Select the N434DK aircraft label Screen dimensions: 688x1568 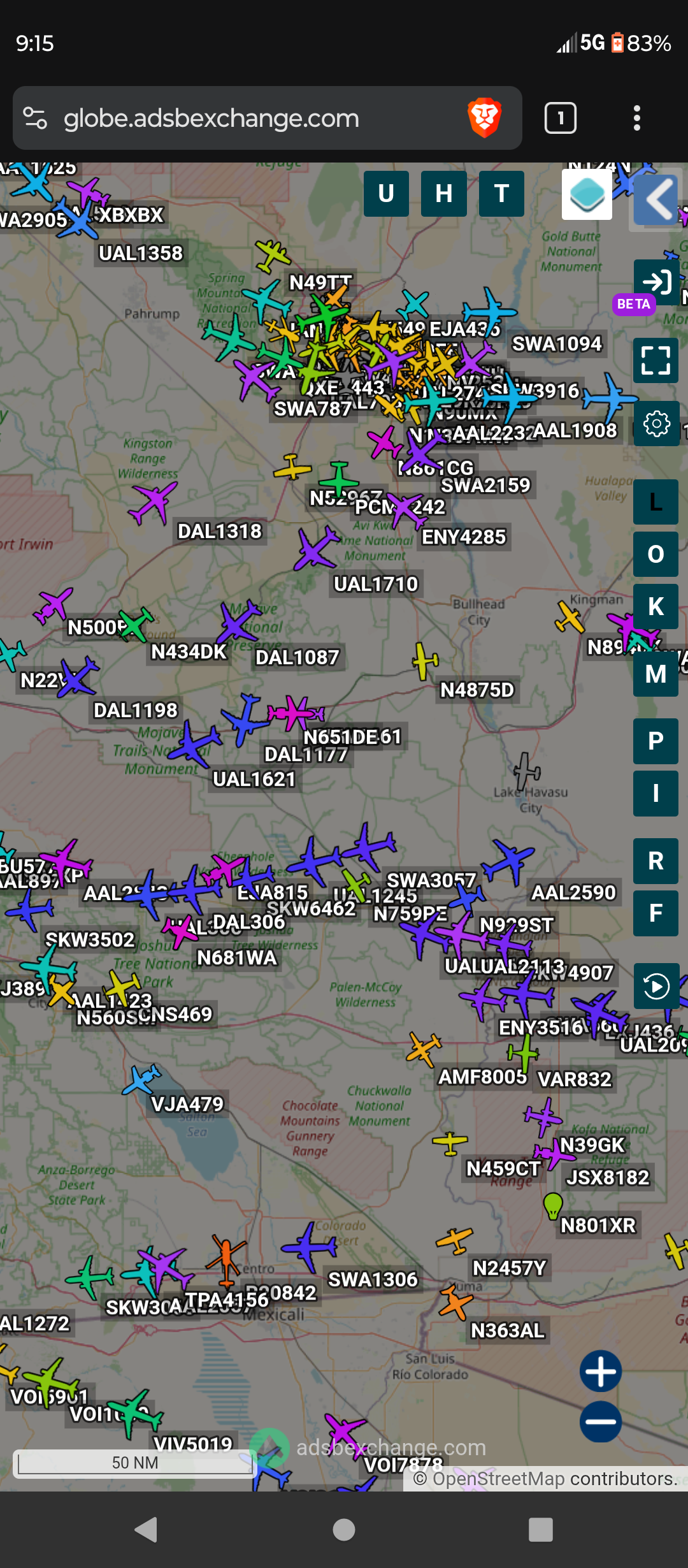189,651
